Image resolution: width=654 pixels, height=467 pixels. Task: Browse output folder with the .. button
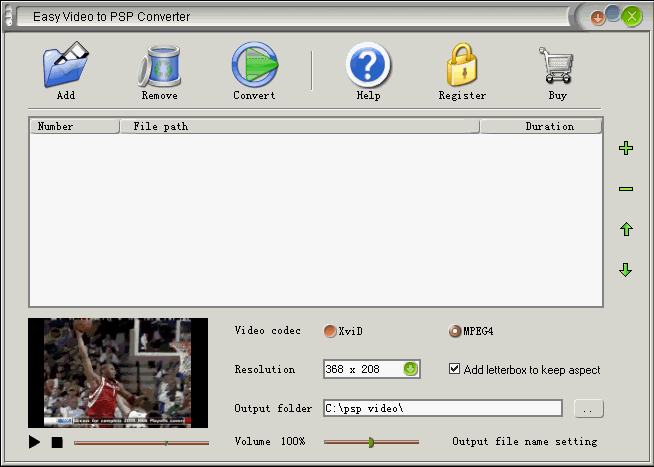[589, 409]
